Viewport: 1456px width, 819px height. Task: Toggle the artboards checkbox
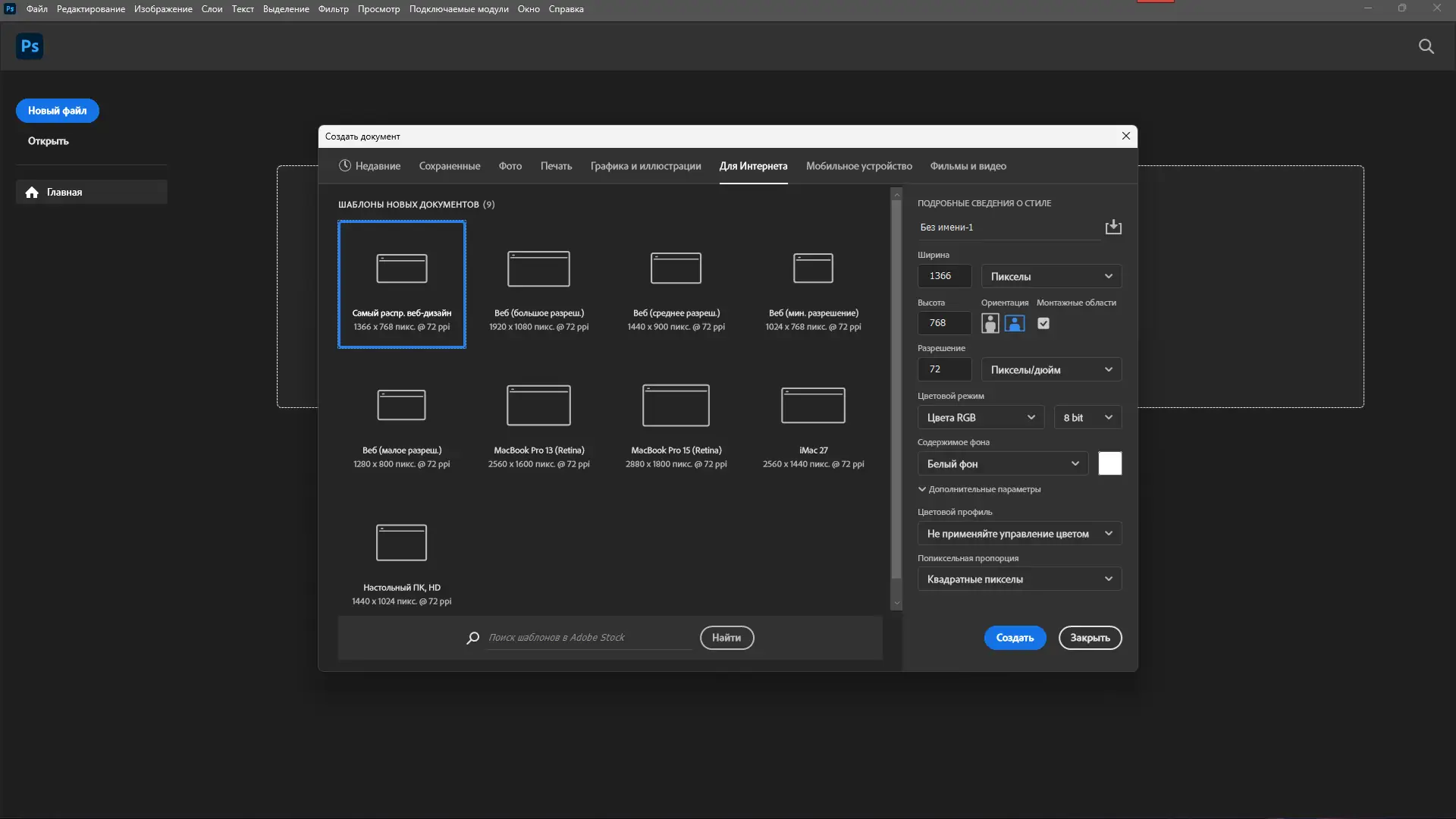click(x=1043, y=324)
